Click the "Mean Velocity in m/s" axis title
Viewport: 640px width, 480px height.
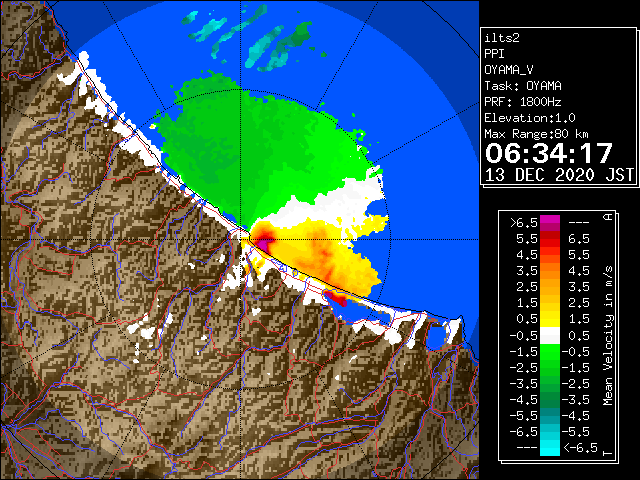click(608, 336)
